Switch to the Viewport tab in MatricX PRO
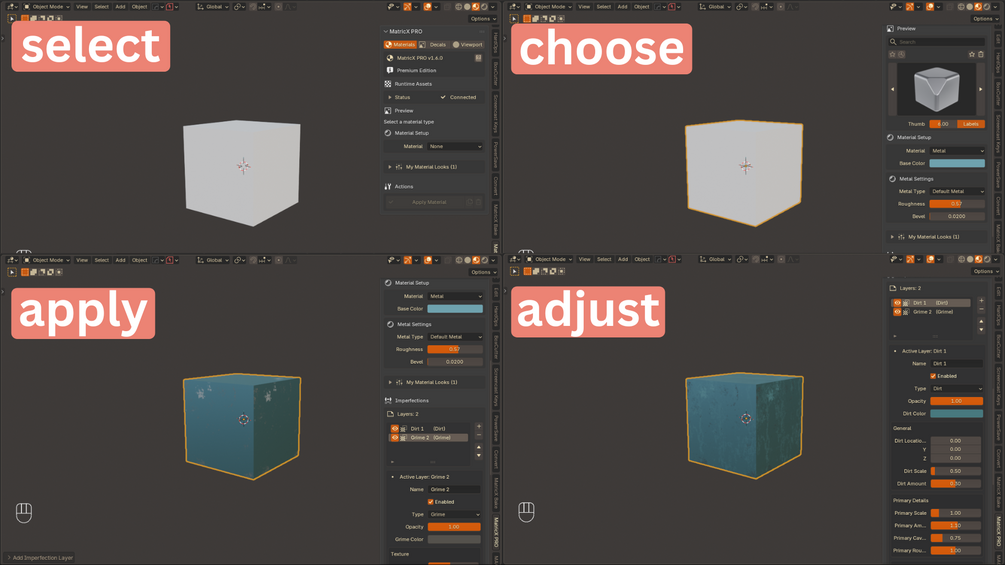Viewport: 1005px width, 565px height. click(468, 45)
